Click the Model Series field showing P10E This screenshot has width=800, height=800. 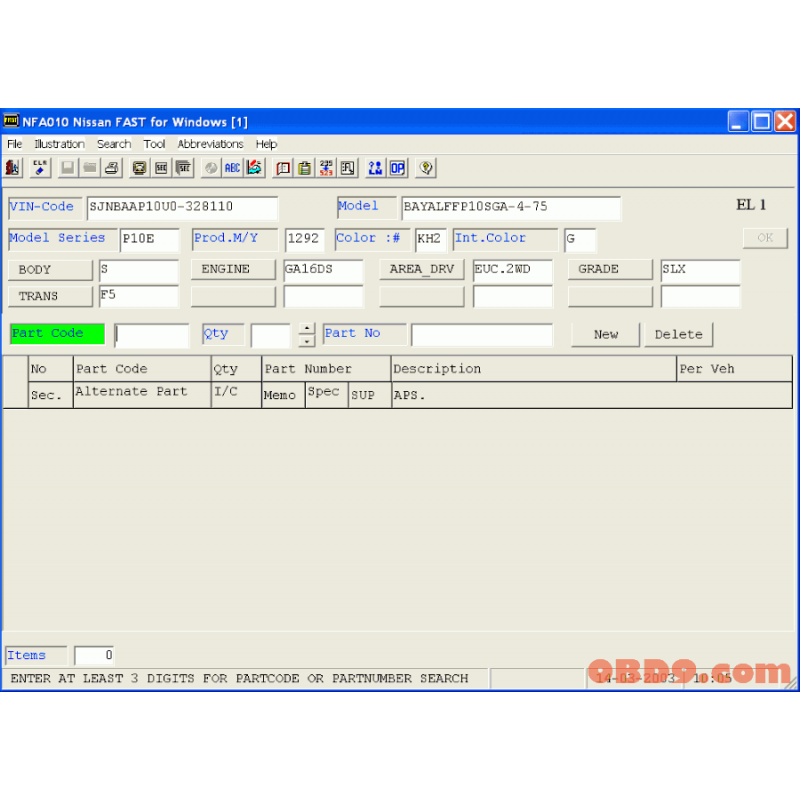click(x=150, y=240)
